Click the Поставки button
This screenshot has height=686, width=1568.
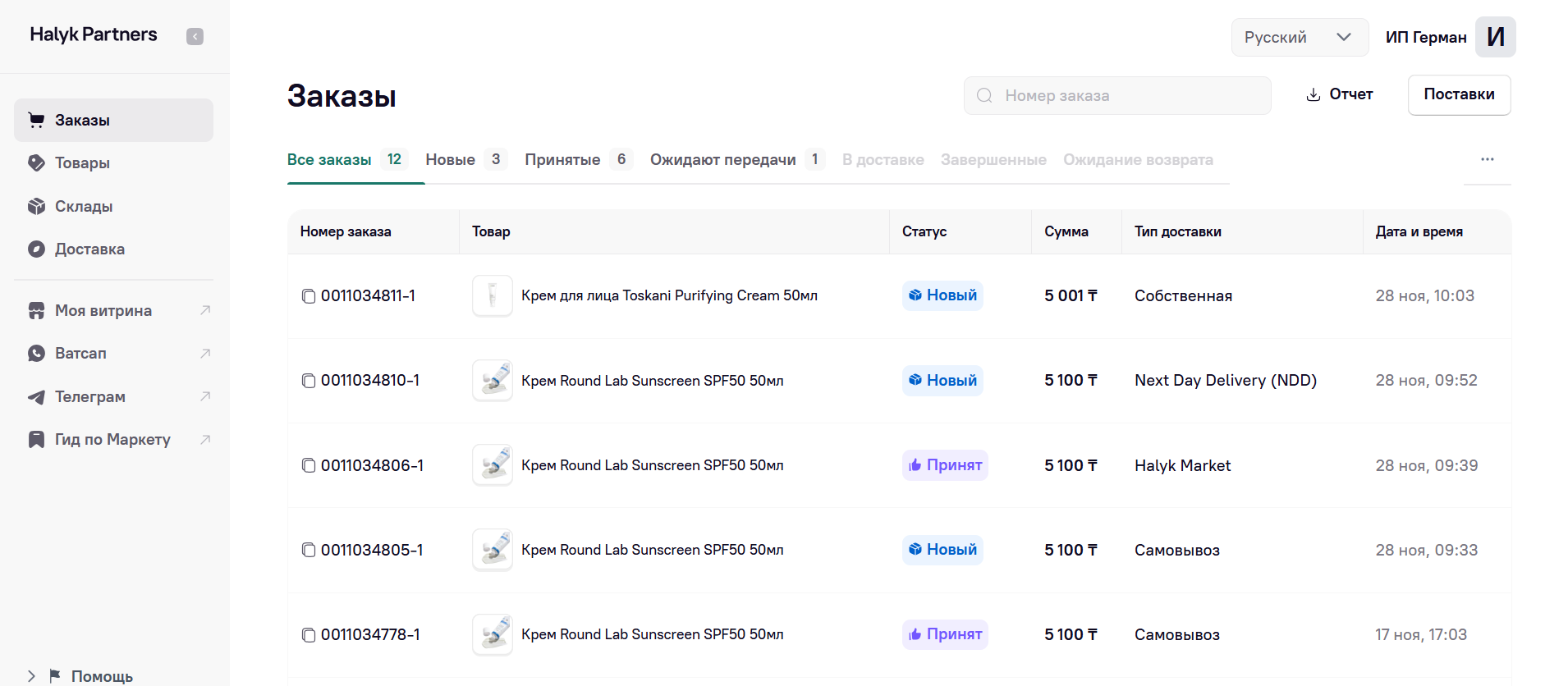click(x=1459, y=94)
